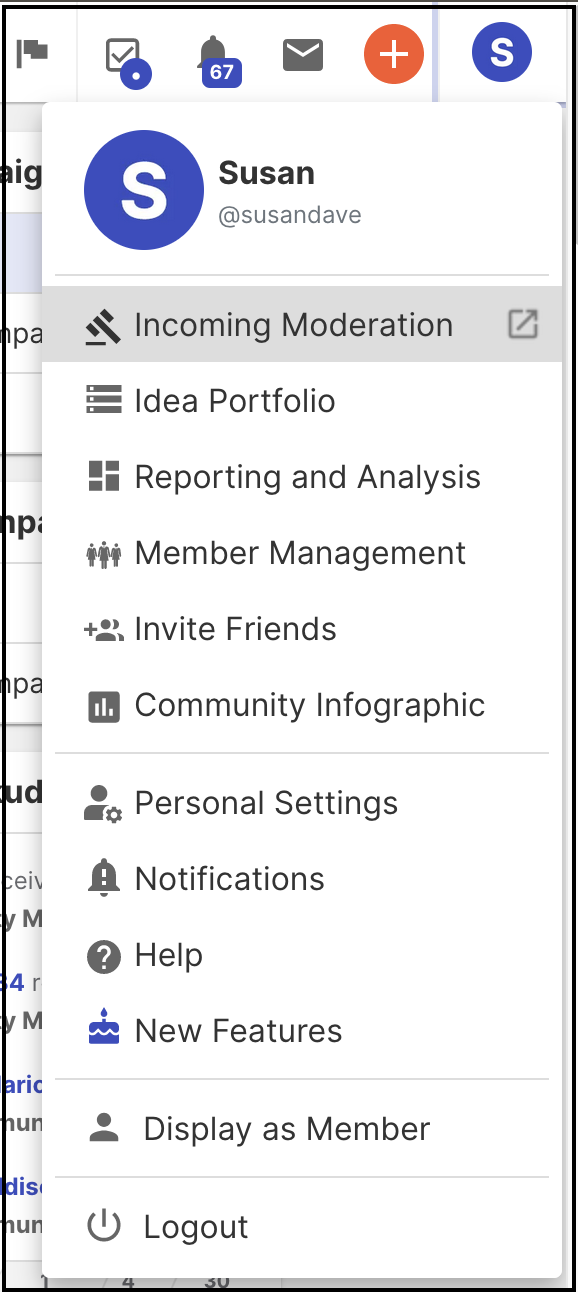578x1292 pixels.
Task: Choose Invite Friends
Action: pos(302,628)
